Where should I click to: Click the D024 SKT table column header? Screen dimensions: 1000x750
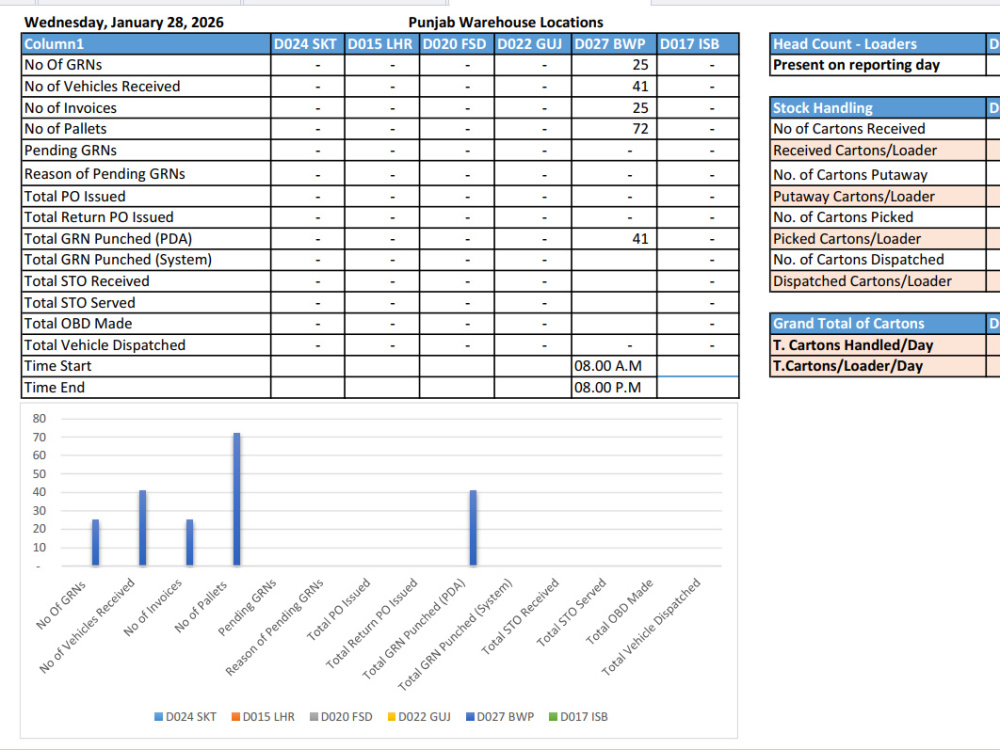pyautogui.click(x=307, y=44)
